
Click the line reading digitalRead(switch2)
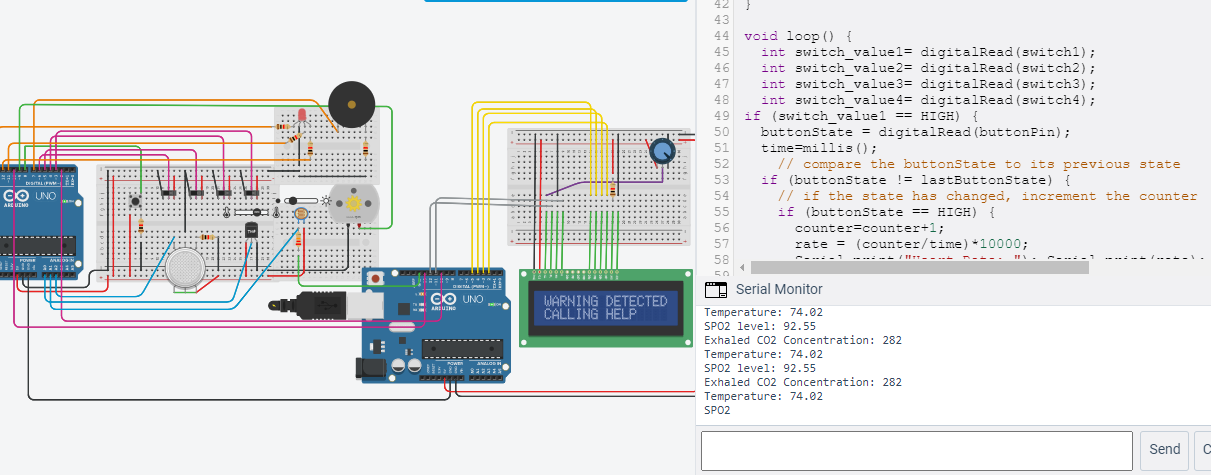[929, 68]
